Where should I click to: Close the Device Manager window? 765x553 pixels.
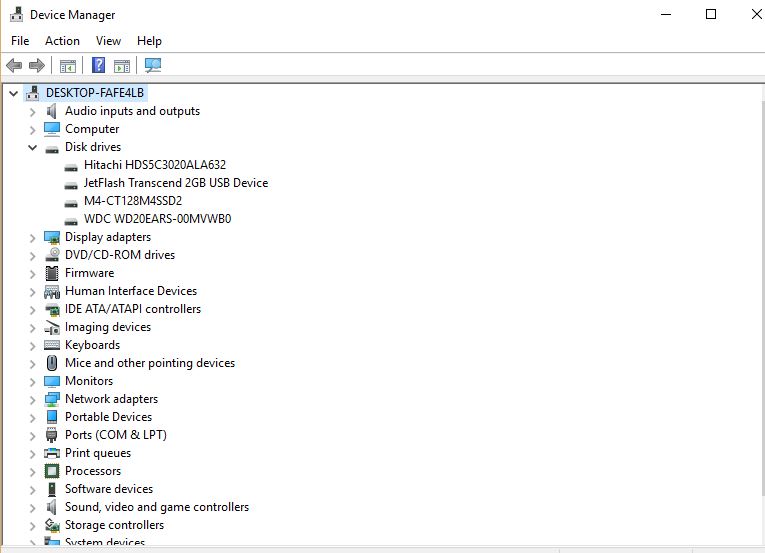(x=755, y=14)
